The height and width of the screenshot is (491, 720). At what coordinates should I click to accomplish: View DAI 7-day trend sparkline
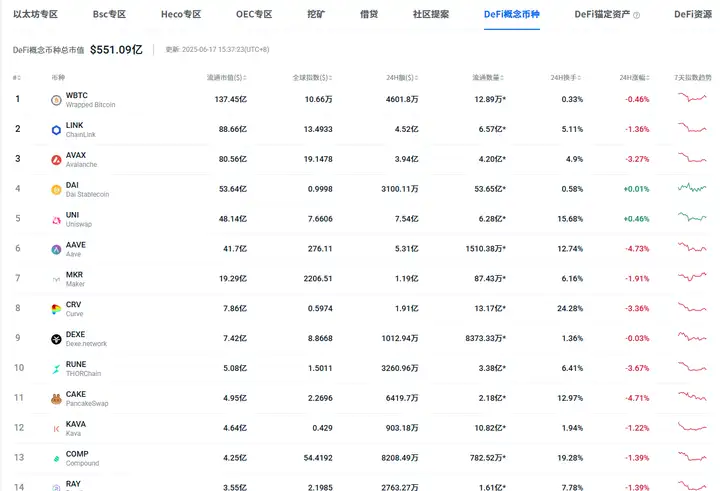click(x=692, y=187)
